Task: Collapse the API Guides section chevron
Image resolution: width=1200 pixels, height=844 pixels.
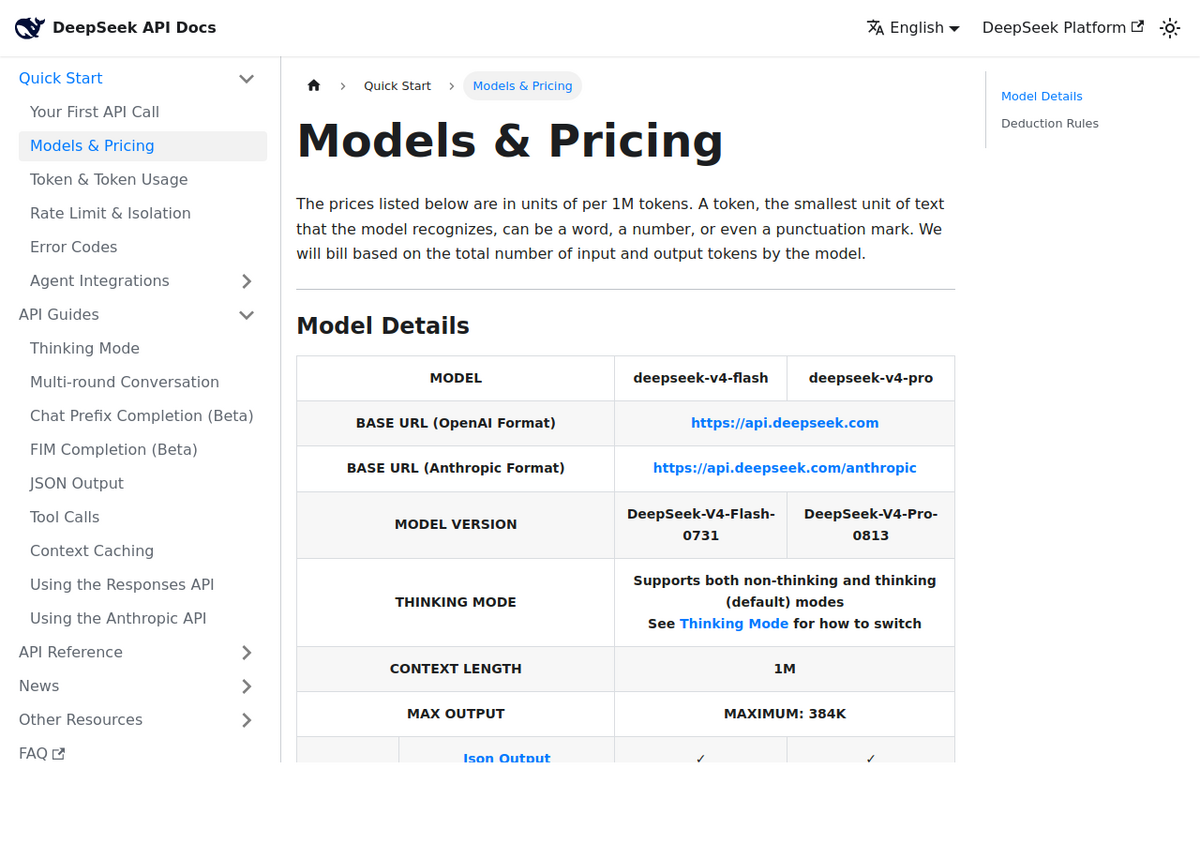Action: (x=246, y=315)
